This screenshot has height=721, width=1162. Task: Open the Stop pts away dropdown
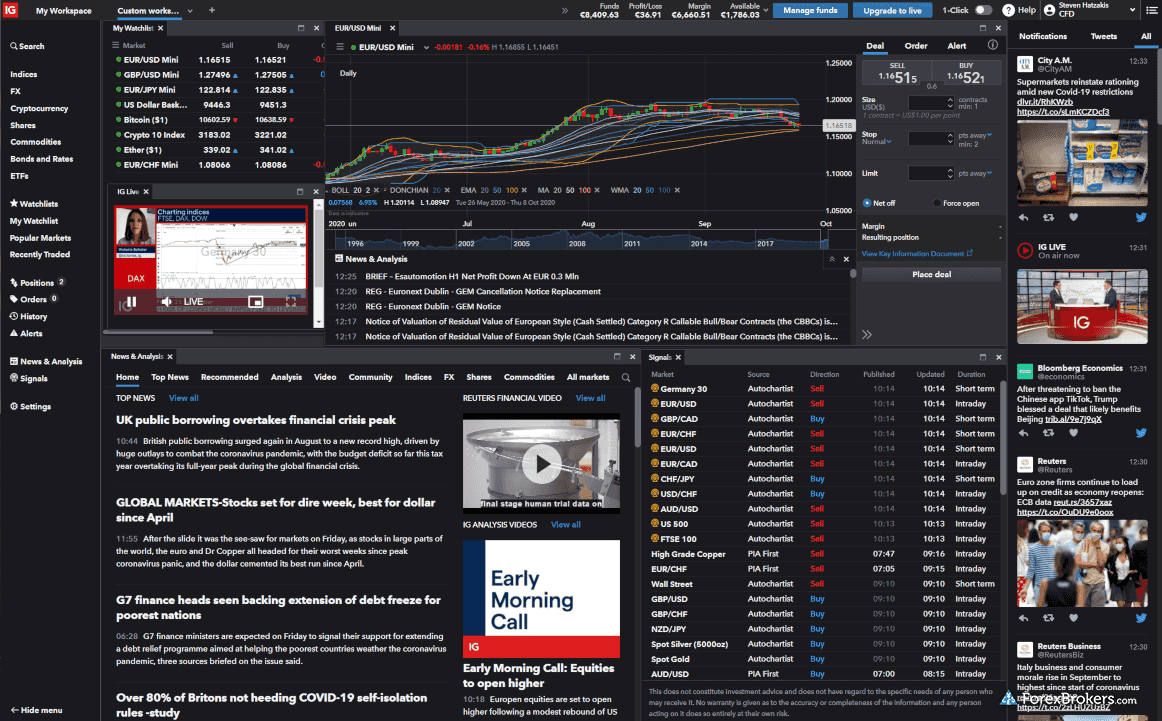tap(975, 136)
